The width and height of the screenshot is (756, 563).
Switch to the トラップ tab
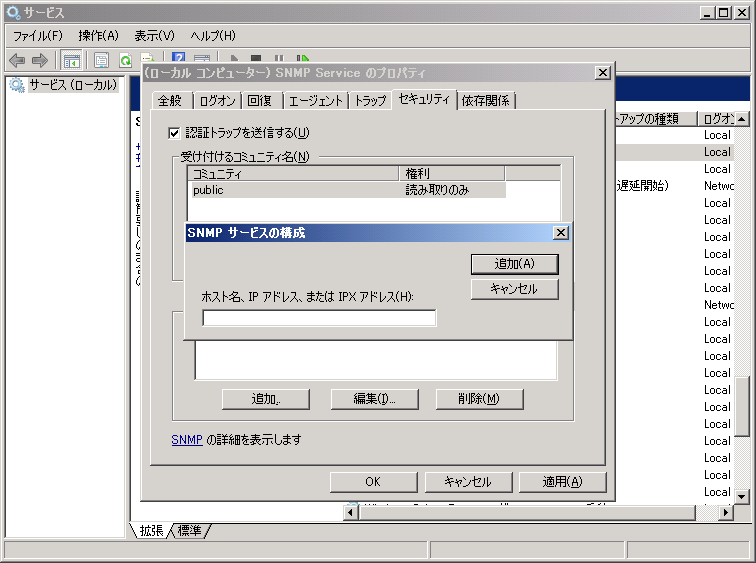(370, 101)
